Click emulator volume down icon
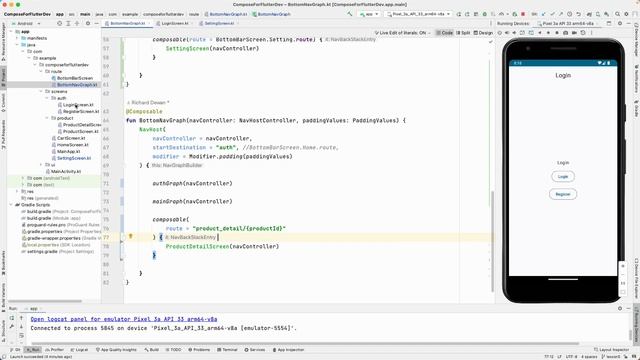Image resolution: width=640 pixels, height=360 pixels. point(514,33)
